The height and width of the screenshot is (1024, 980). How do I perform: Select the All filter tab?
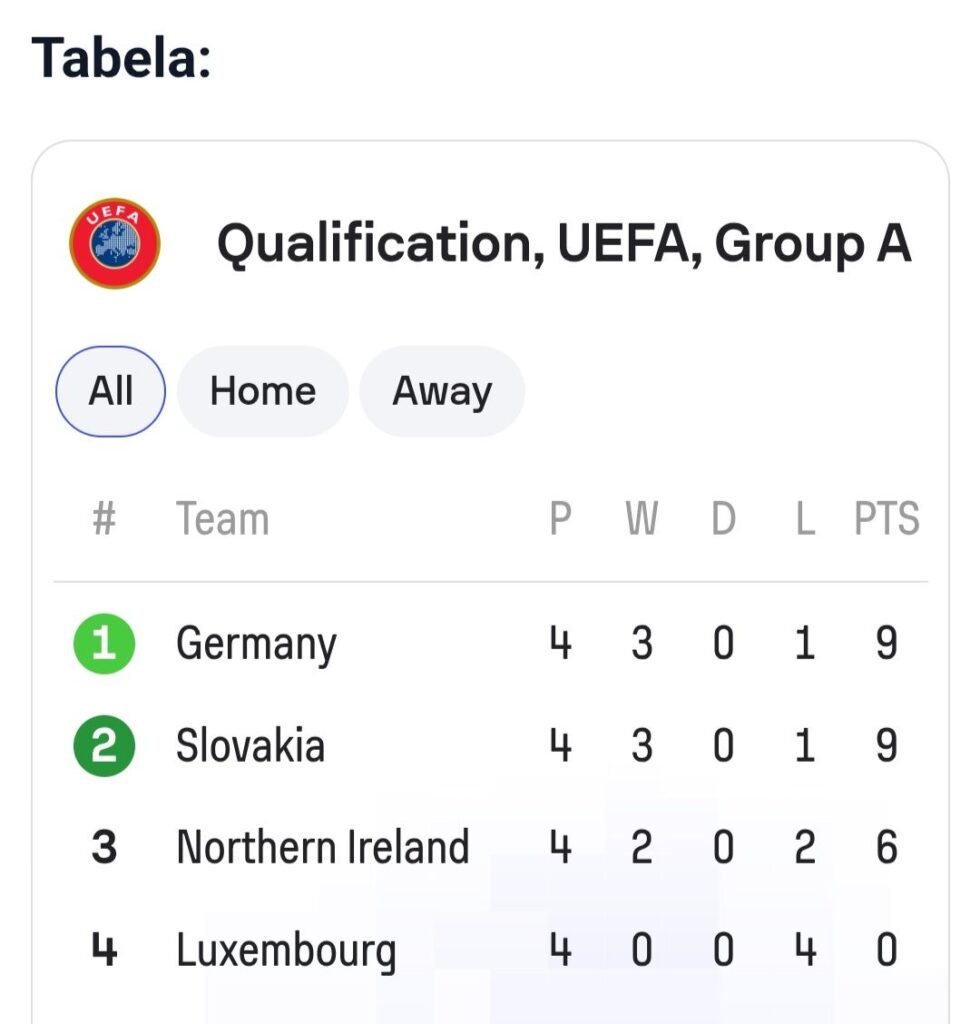tap(110, 391)
